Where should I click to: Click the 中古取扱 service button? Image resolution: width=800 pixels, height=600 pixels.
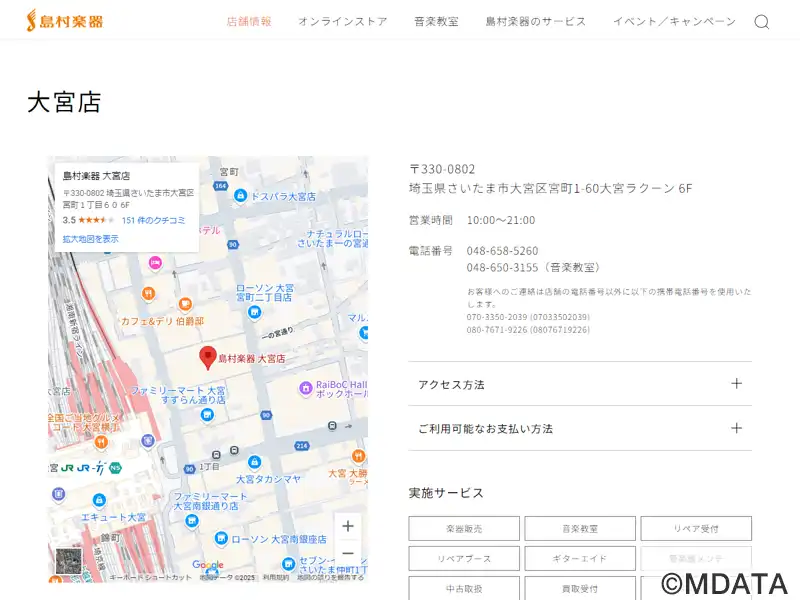click(464, 588)
